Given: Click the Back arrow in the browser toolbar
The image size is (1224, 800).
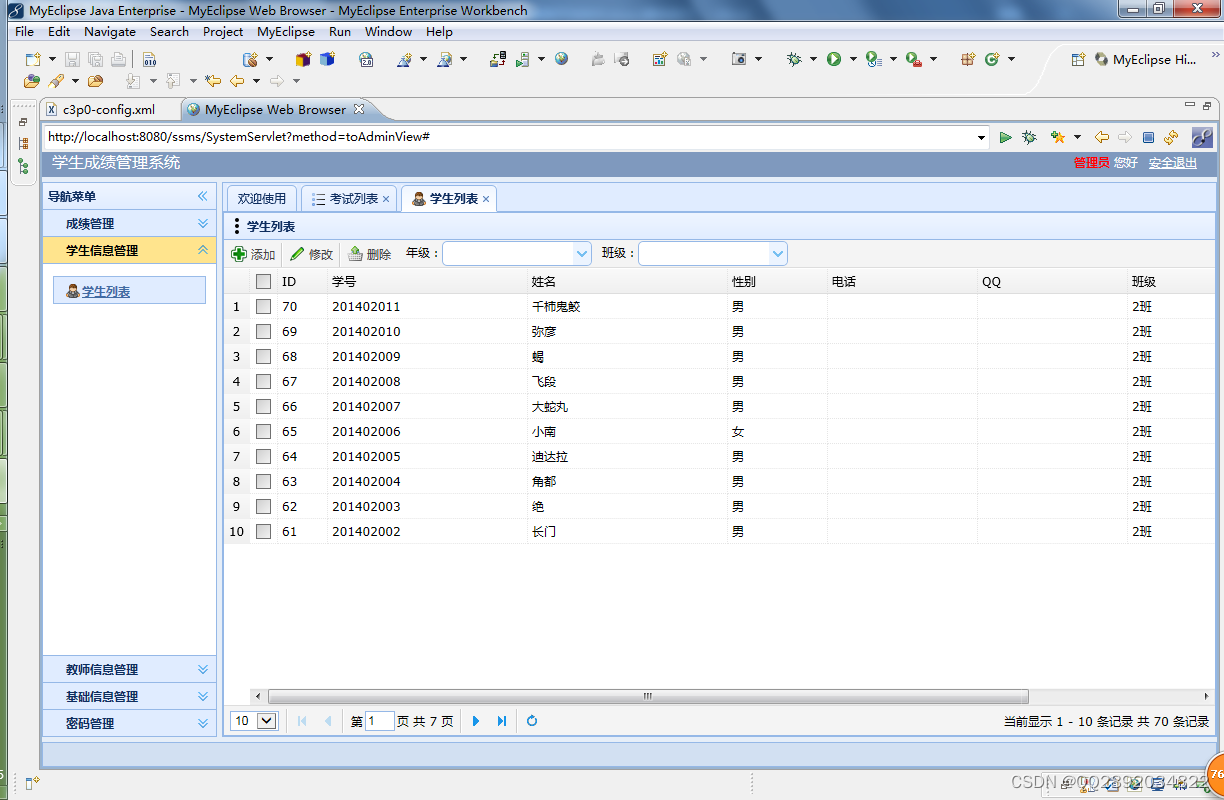Looking at the screenshot, I should [x=1101, y=138].
